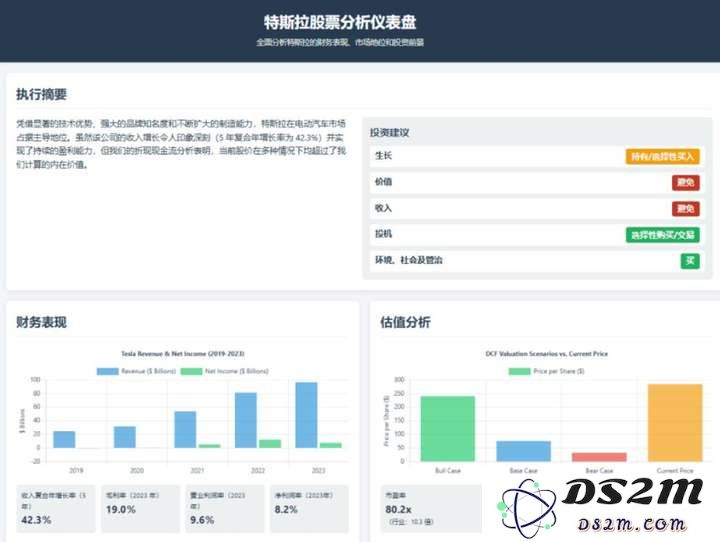Select the 环境、社会及管治 row label
The width and height of the screenshot is (720, 542).
(x=409, y=260)
